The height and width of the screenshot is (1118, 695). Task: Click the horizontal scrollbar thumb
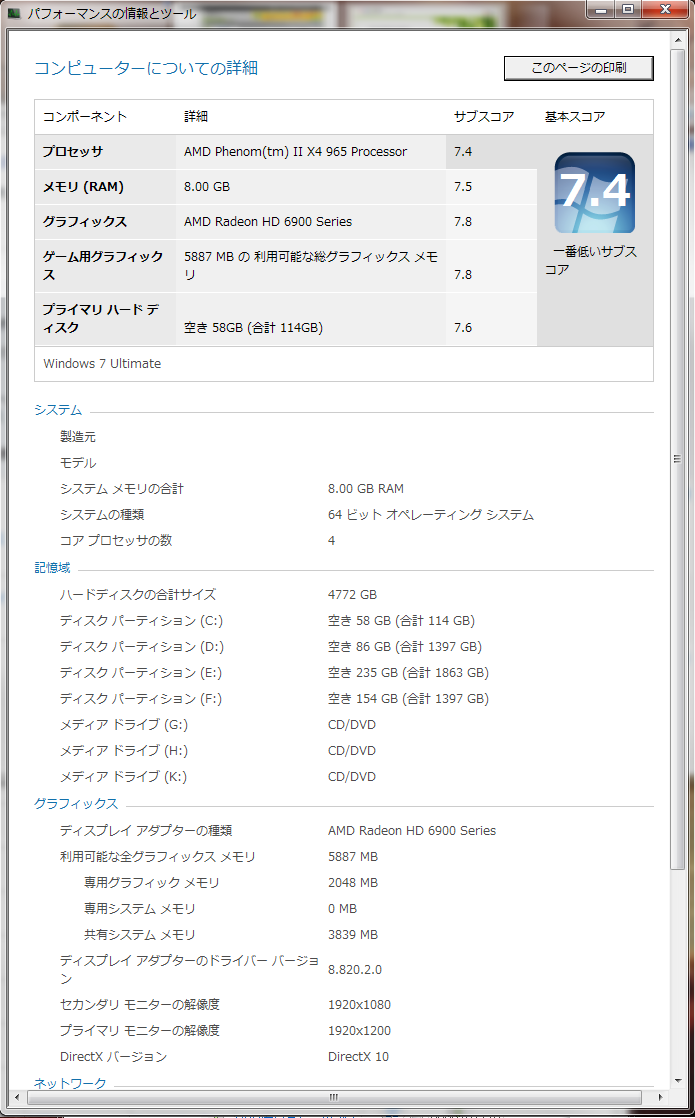point(334,1096)
